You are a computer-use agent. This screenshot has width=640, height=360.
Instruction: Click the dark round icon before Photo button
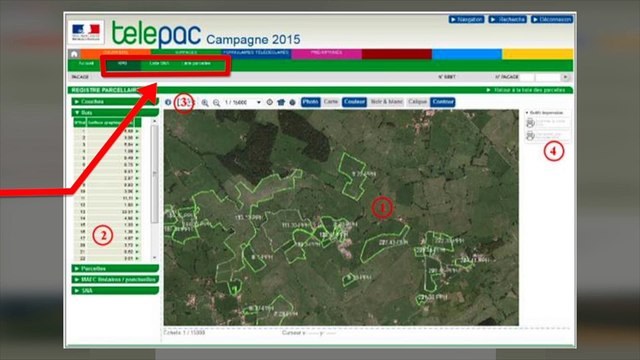pos(292,102)
